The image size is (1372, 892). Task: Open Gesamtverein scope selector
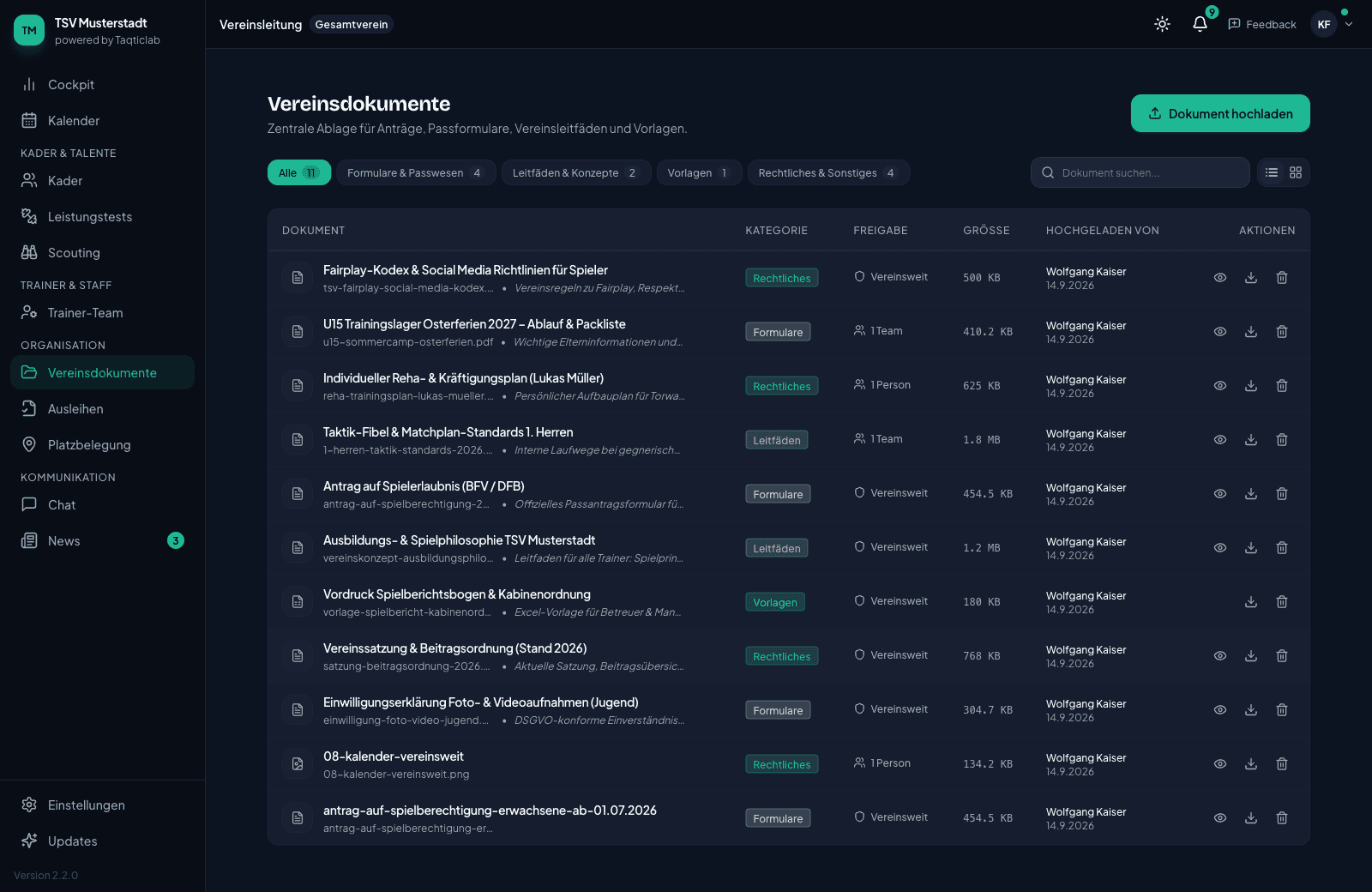click(x=352, y=24)
